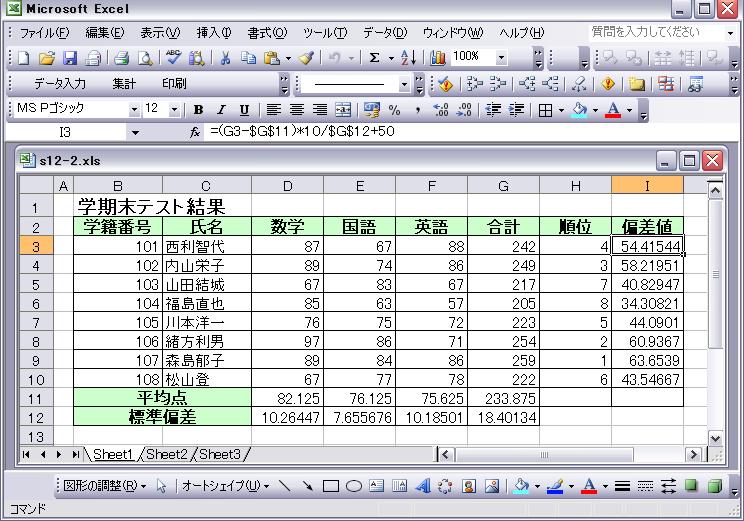This screenshot has width=744, height=521.
Task: Apply red font color on formatting toolbar
Action: pos(614,110)
